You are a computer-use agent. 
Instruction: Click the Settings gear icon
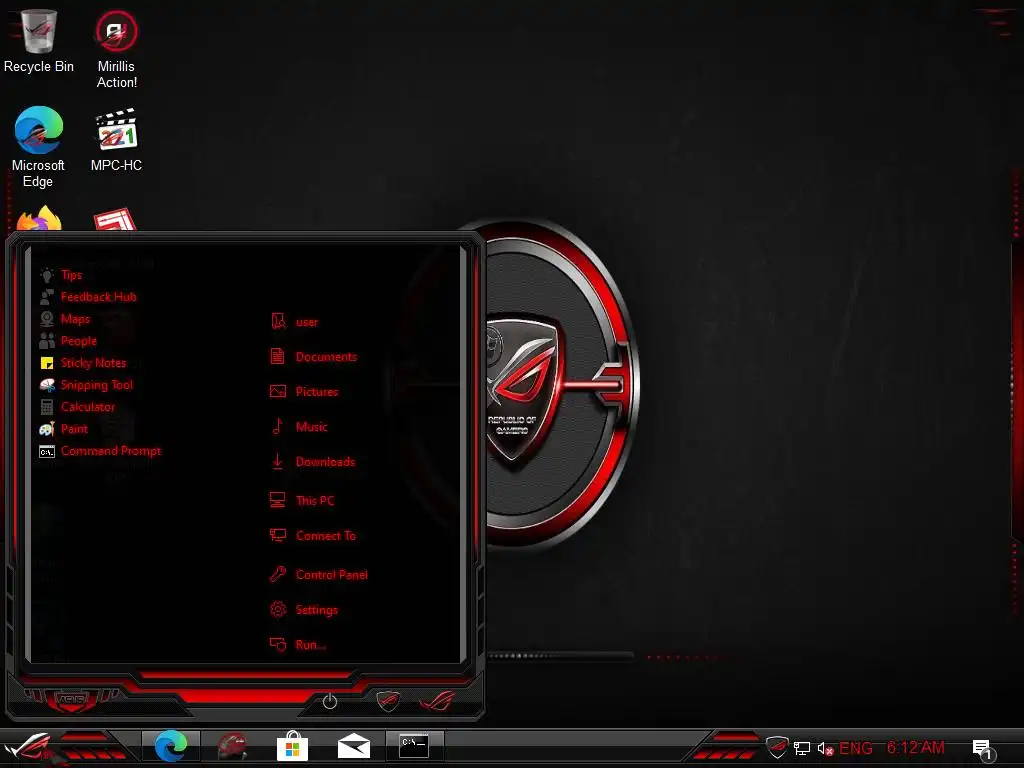coord(278,609)
